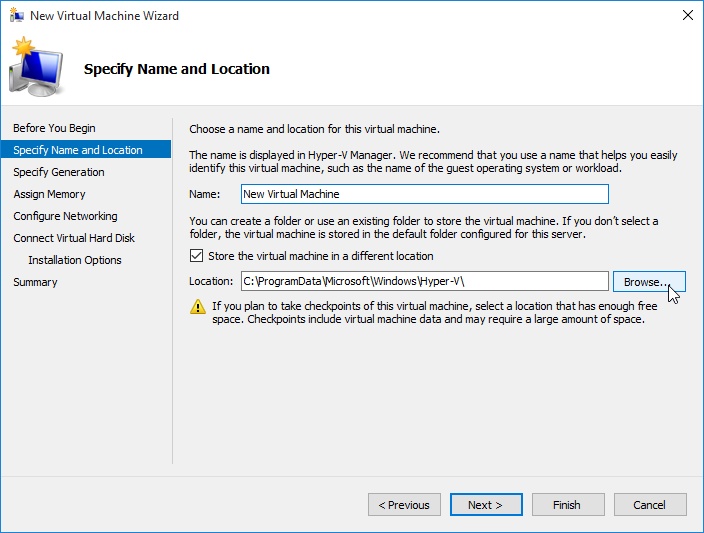Viewport: 704px width, 533px height.
Task: Click the Previous button
Action: click(404, 505)
